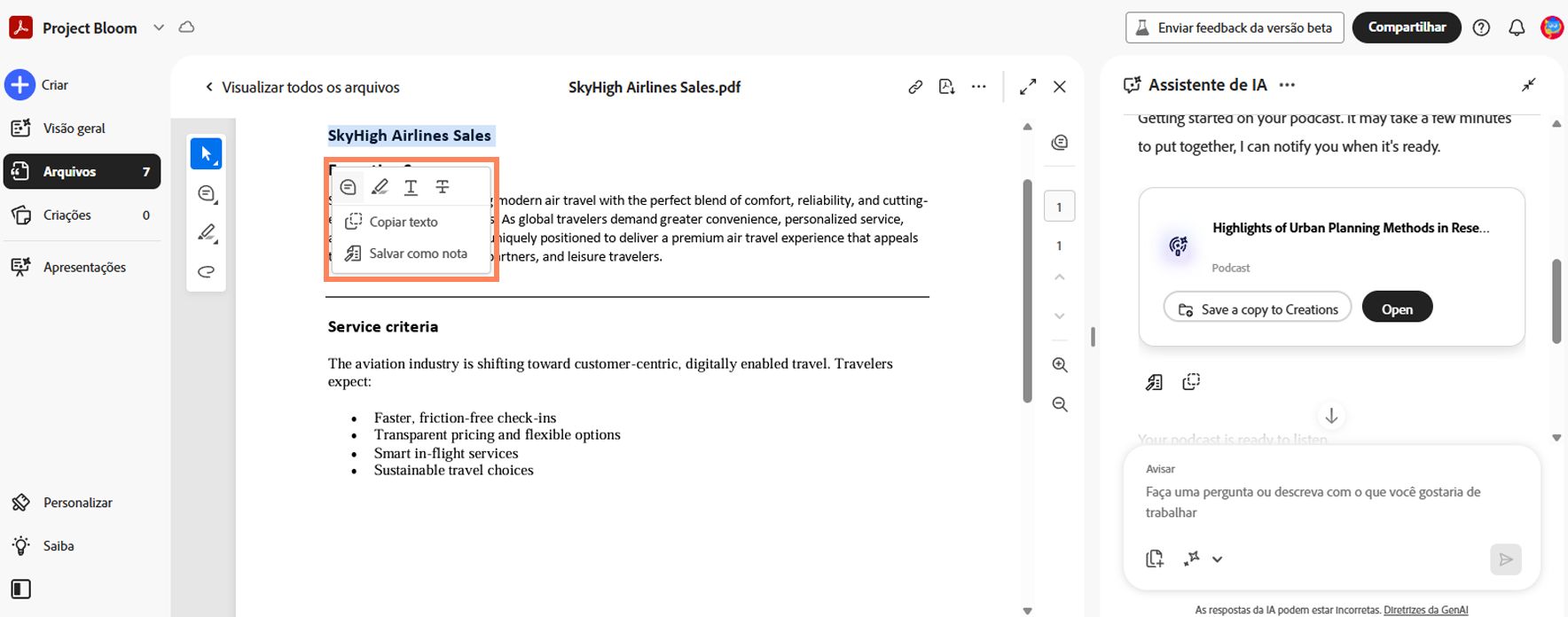
Task: Click the copy link icon in file header
Action: 915,87
